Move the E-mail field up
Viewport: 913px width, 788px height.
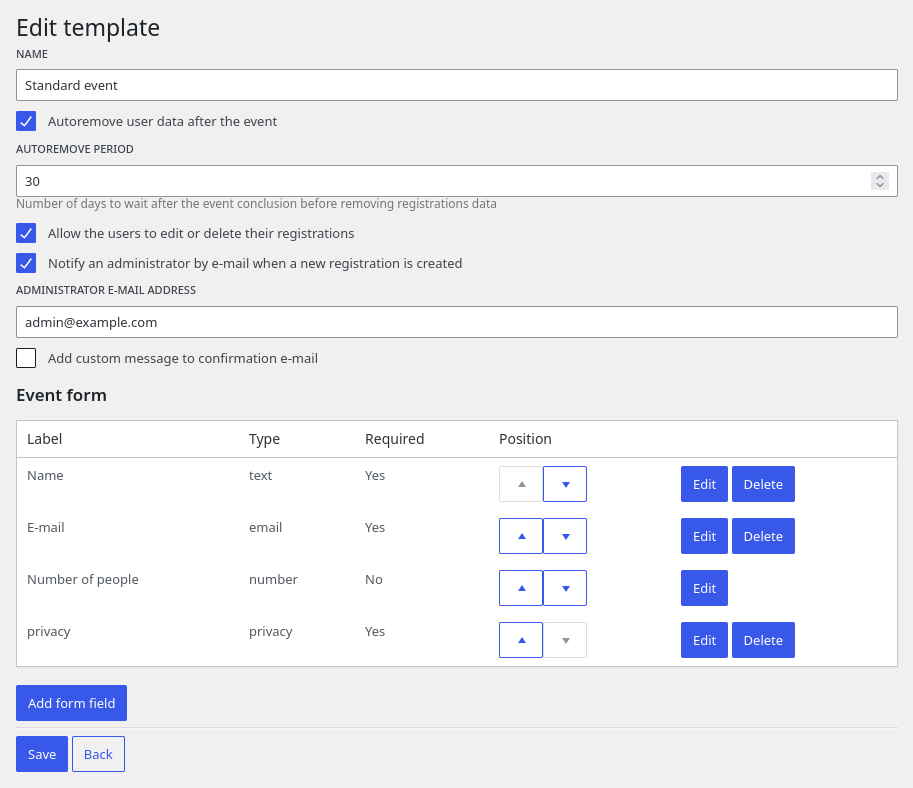click(x=521, y=536)
